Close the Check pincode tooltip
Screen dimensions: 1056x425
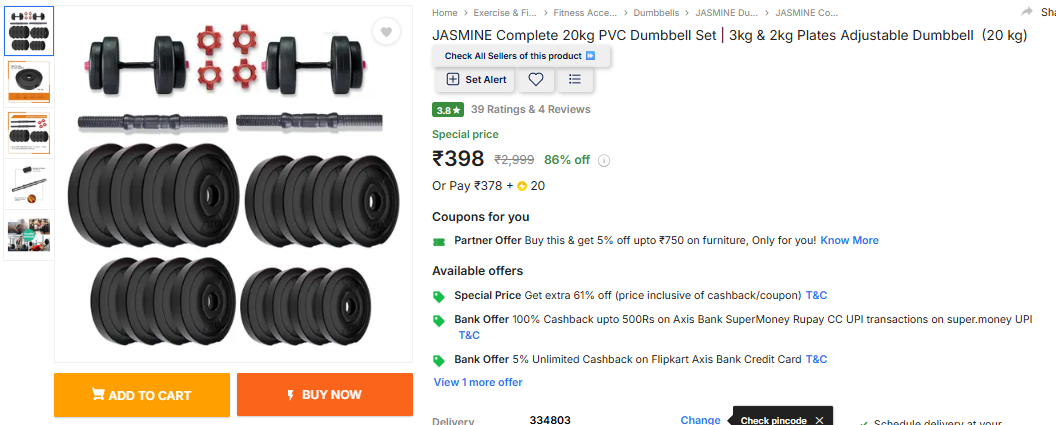coord(820,420)
